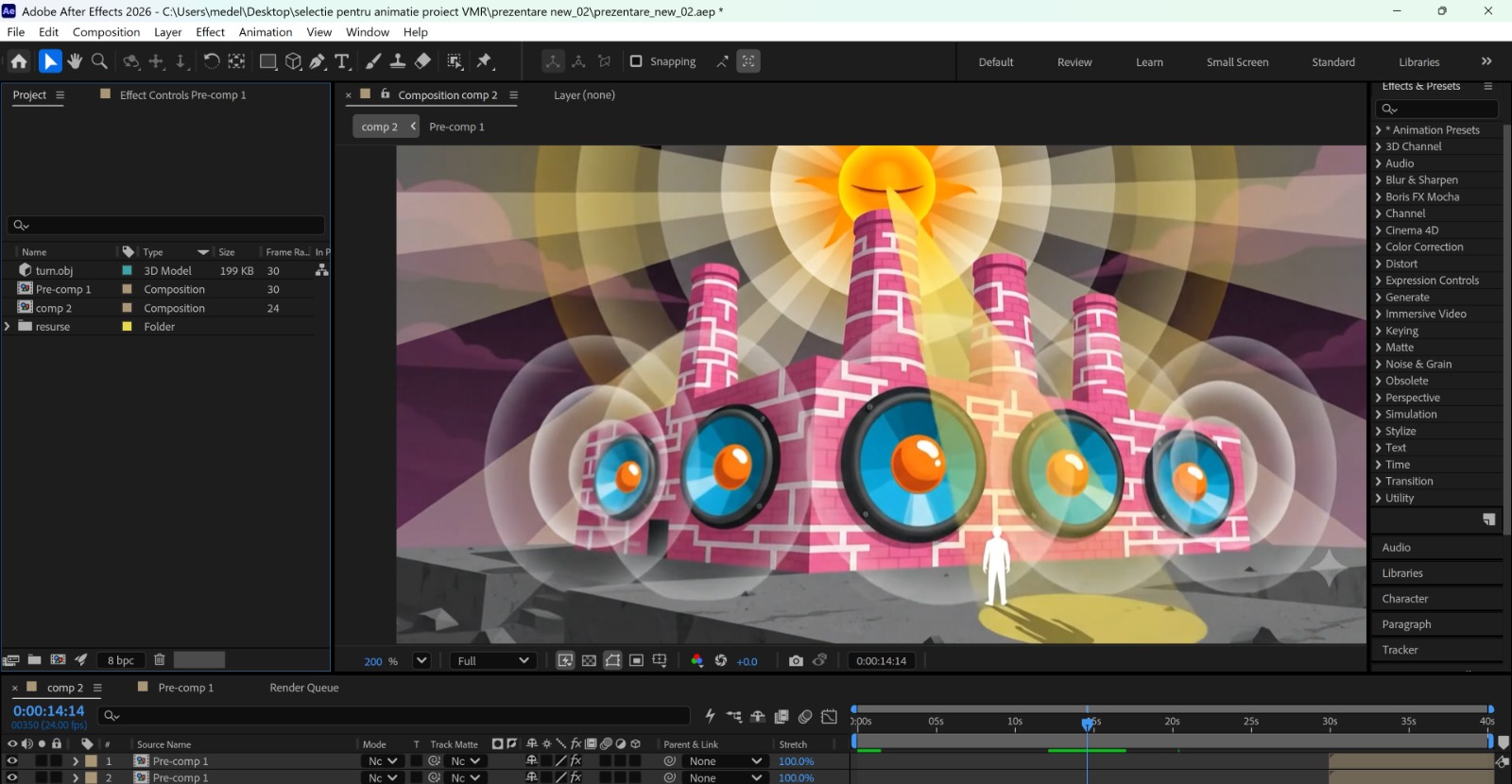Open the Composition menu
1512x784 pixels.
pyautogui.click(x=106, y=32)
